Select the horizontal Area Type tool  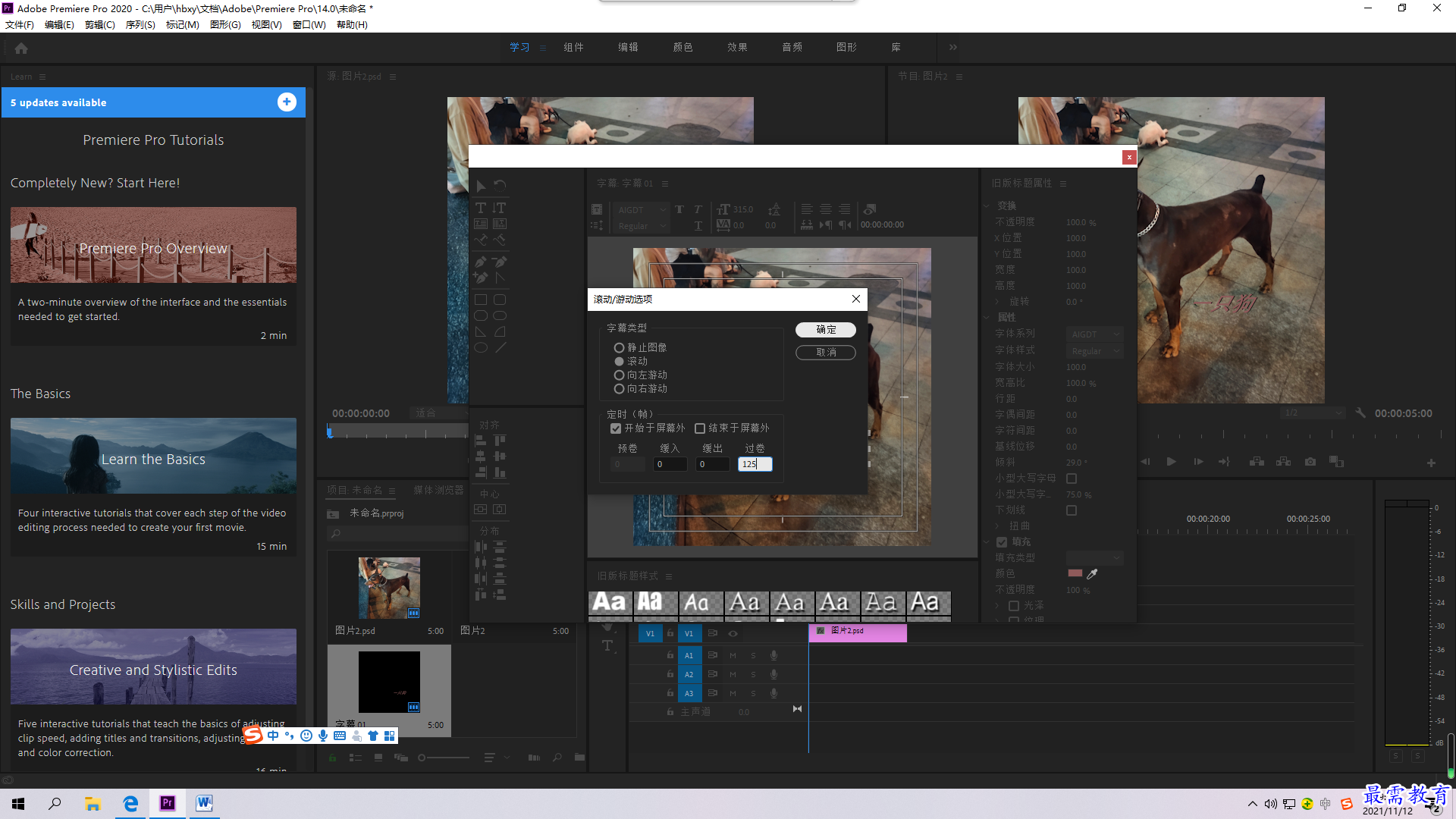(481, 224)
